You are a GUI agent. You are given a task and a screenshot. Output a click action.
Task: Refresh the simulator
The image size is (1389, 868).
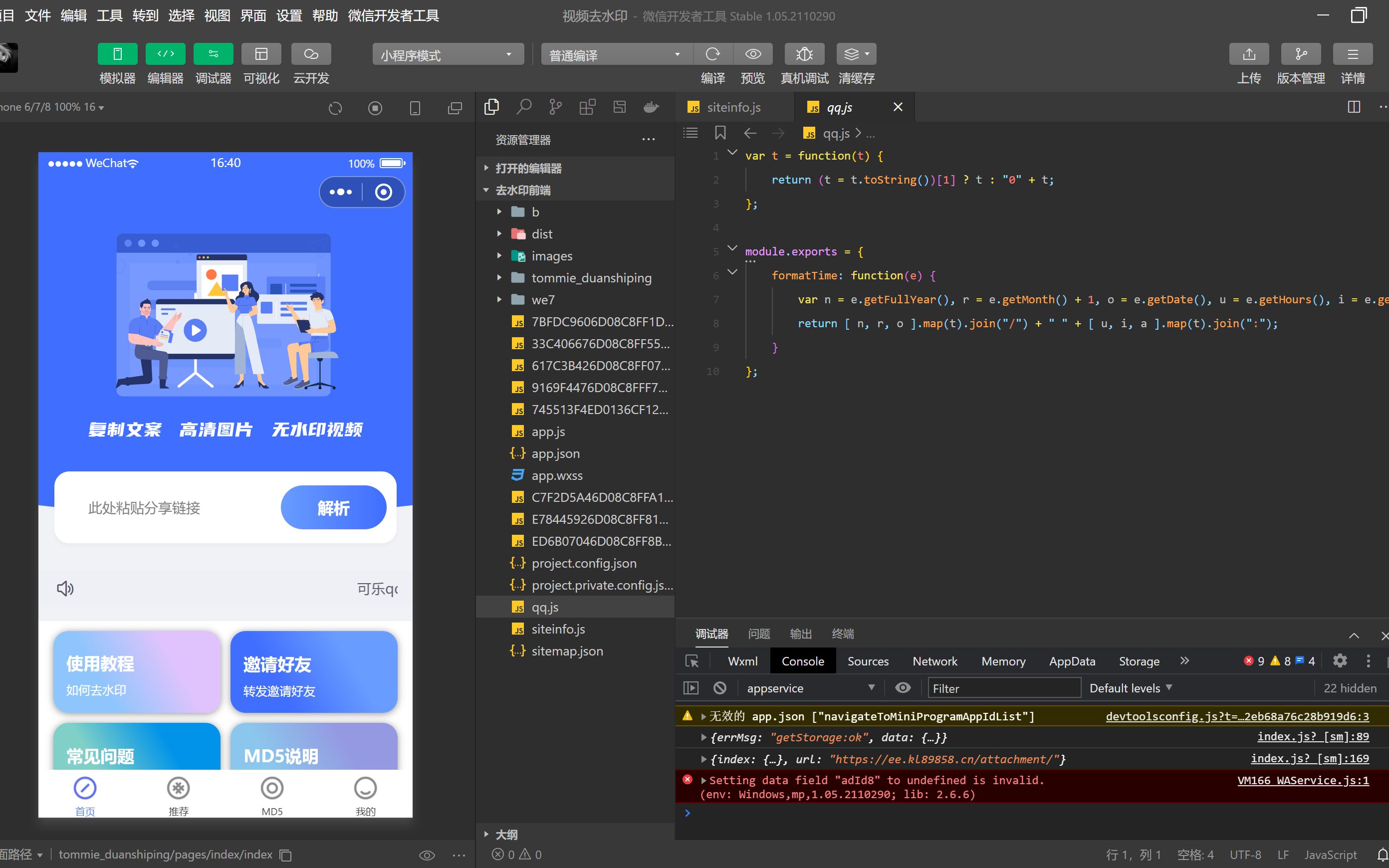point(335,108)
